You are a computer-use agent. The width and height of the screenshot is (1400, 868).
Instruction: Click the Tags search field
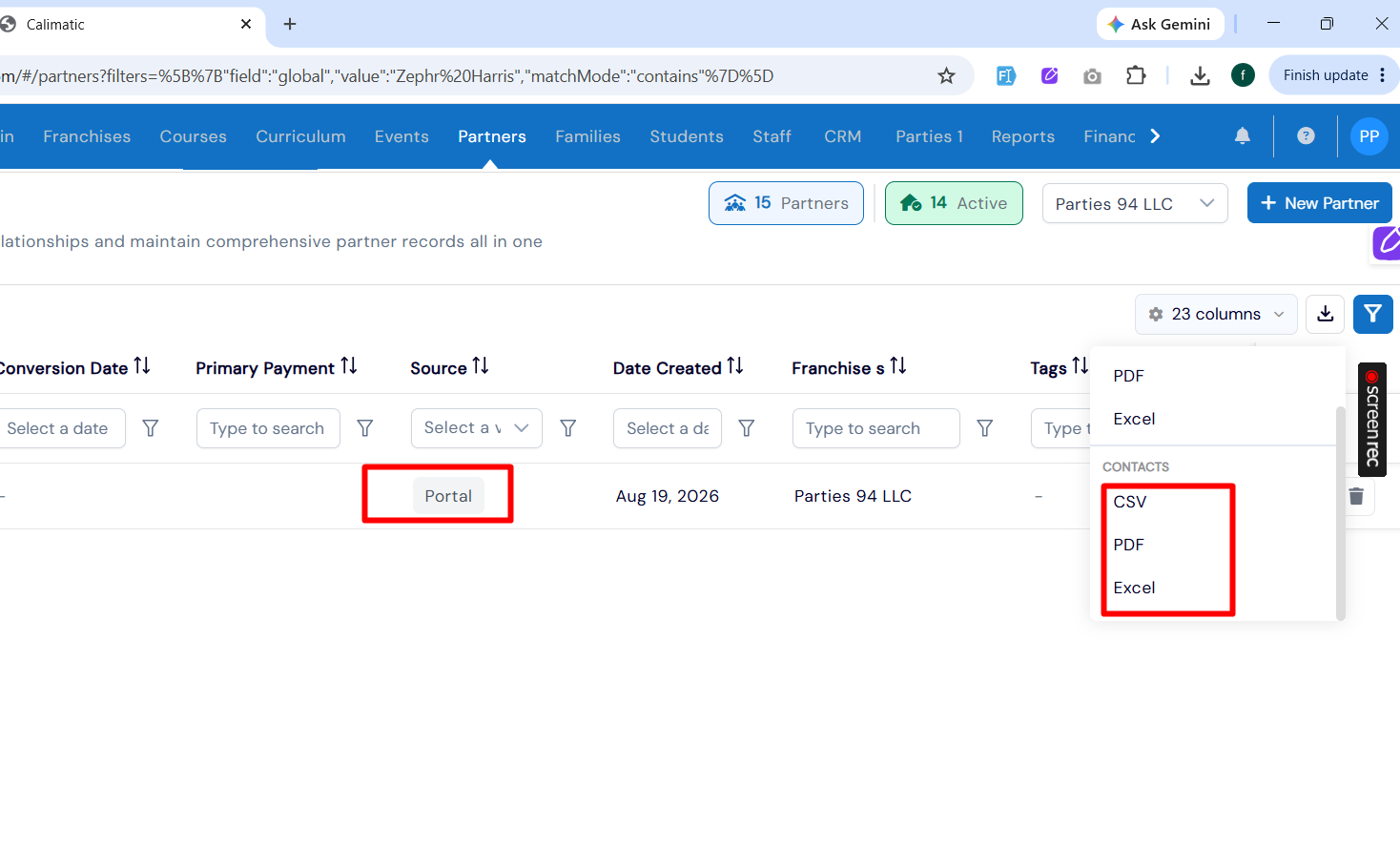(1060, 428)
